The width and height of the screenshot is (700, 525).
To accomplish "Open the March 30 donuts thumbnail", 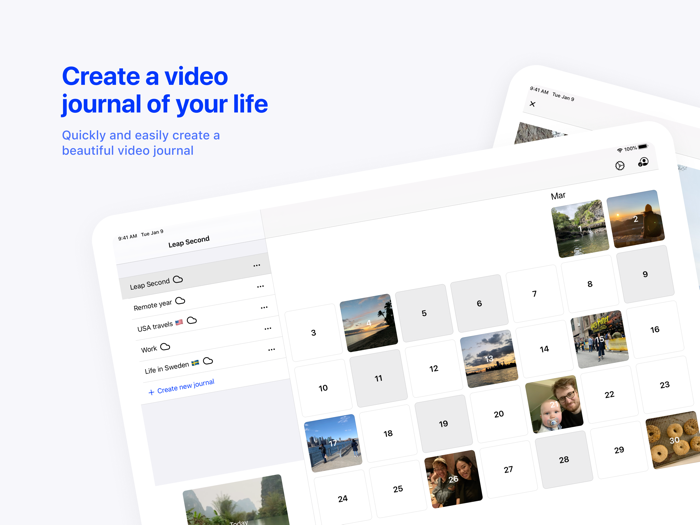I will [x=674, y=440].
